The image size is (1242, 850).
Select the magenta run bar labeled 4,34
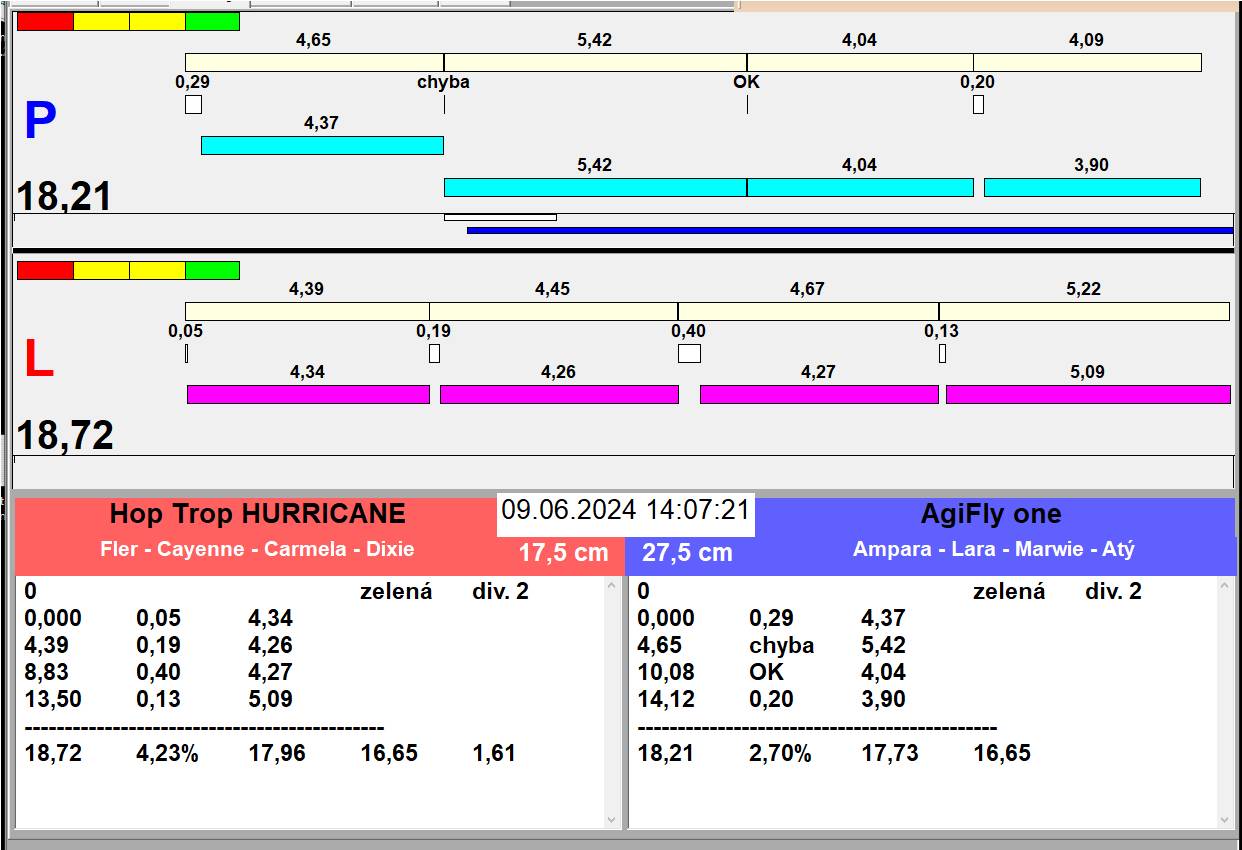click(x=308, y=394)
